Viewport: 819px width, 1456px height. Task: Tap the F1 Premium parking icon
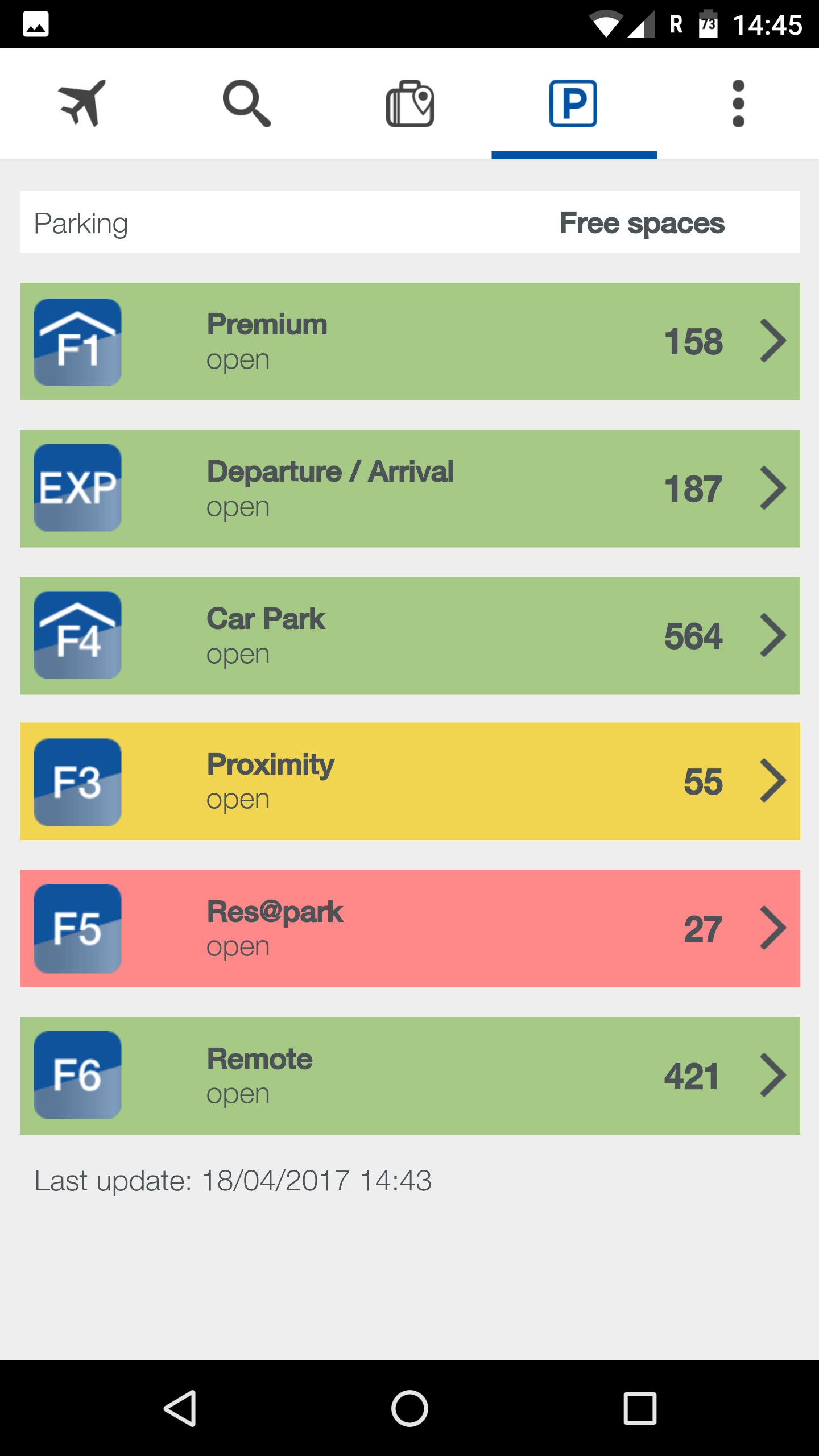[77, 342]
